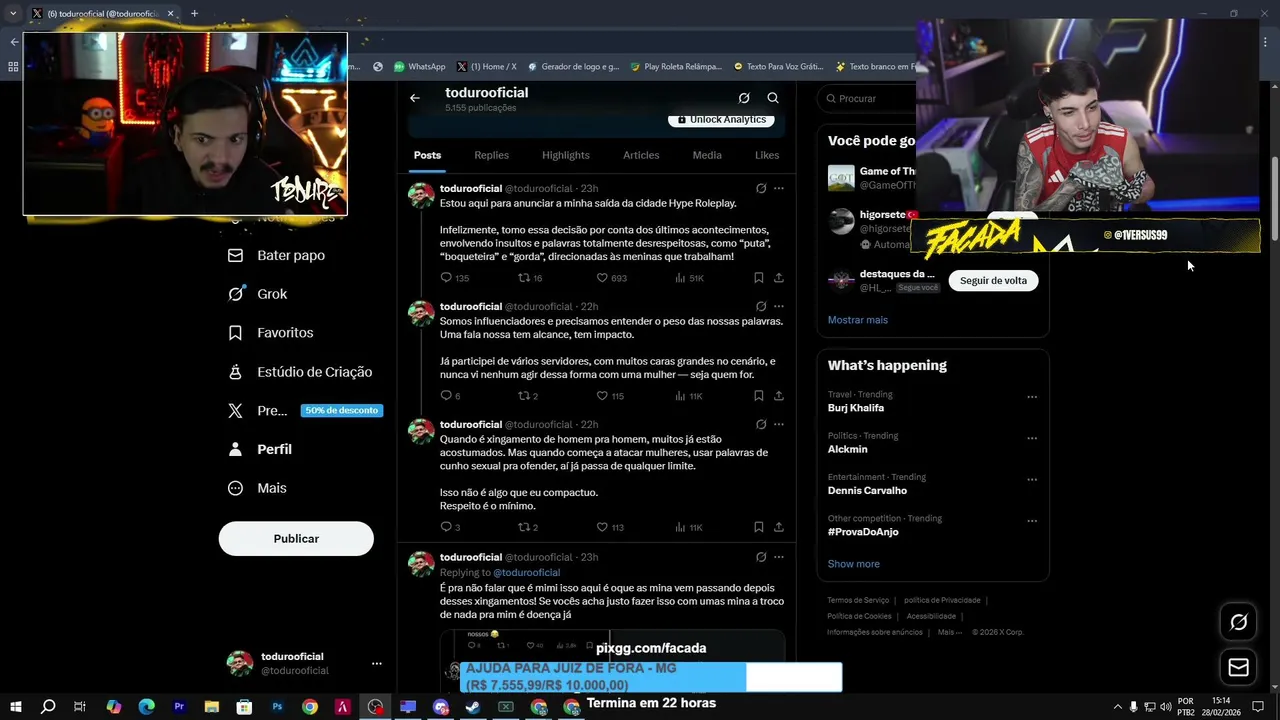This screenshot has height=720, width=1280.
Task: Open Grok icon in profile header
Action: coord(744,98)
